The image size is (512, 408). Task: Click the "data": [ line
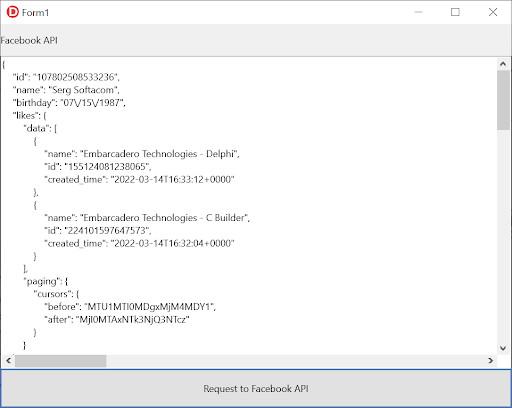click(40, 128)
